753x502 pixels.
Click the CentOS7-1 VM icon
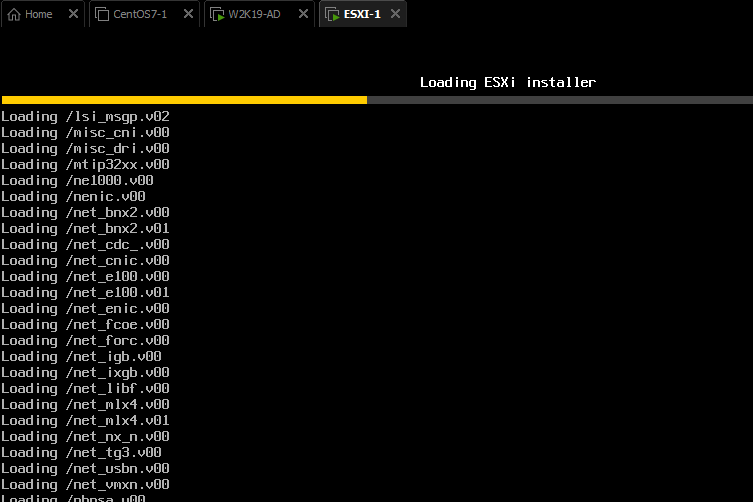tap(102, 14)
